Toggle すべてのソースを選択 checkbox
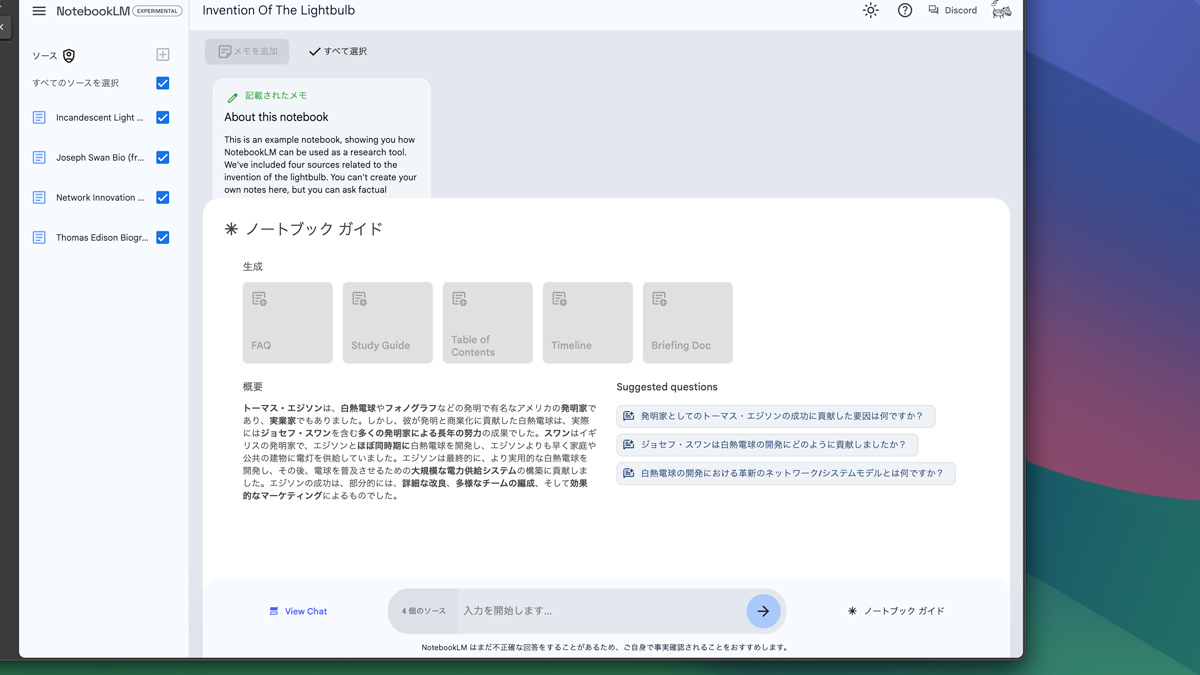 coord(163,83)
